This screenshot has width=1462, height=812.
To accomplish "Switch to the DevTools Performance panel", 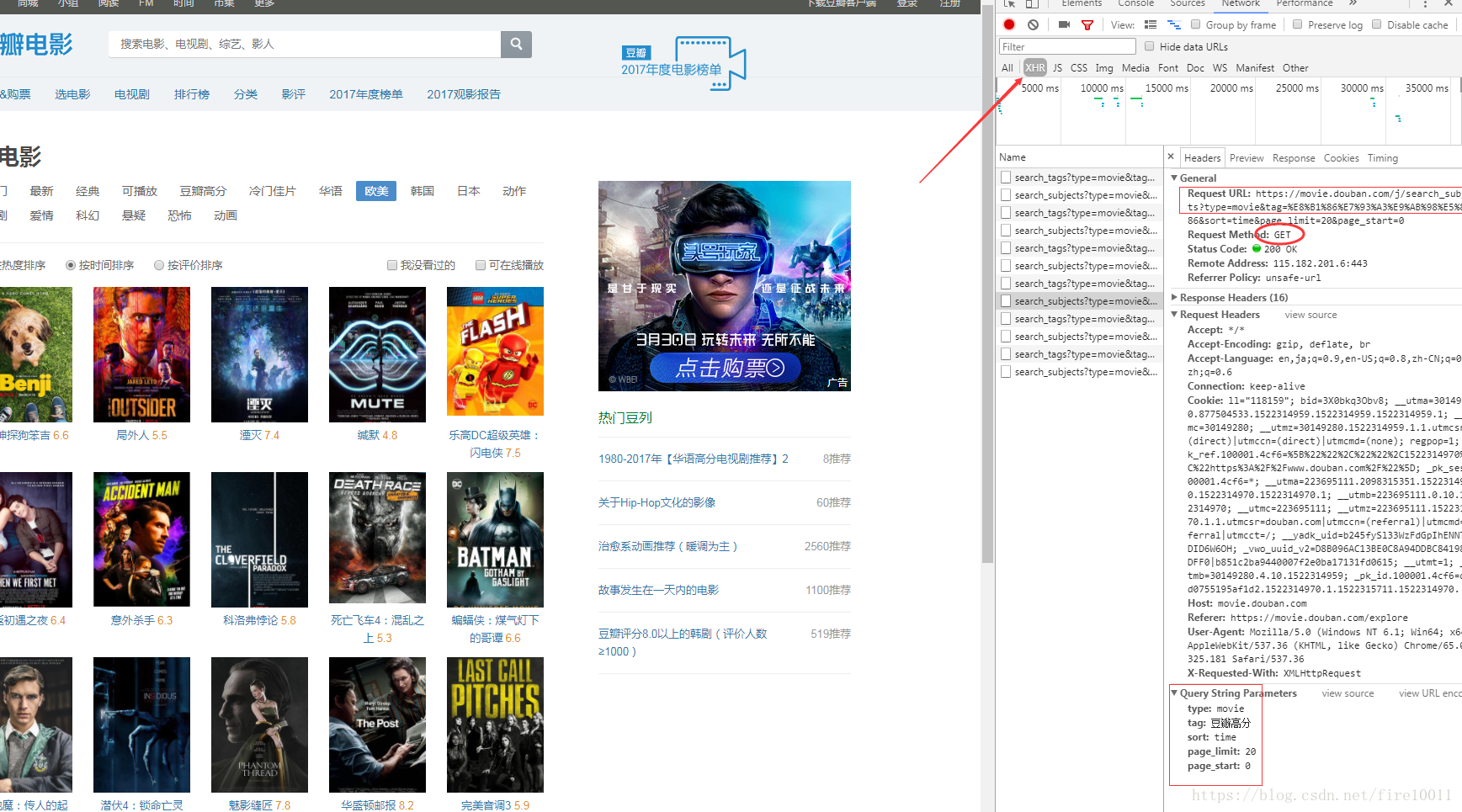I will click(1305, 3).
